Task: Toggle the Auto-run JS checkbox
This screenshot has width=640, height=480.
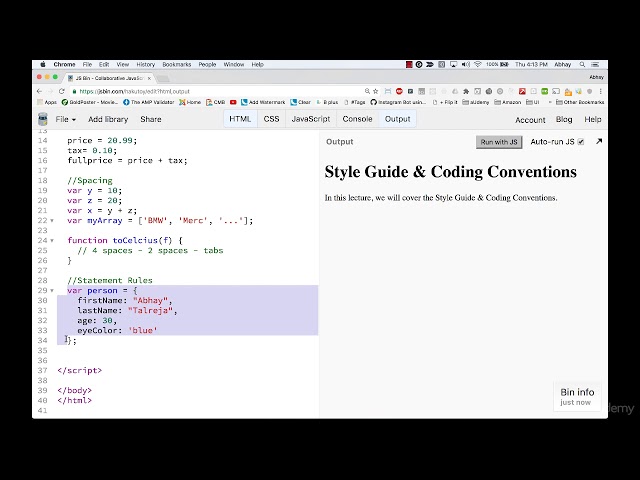Action: coord(581,142)
